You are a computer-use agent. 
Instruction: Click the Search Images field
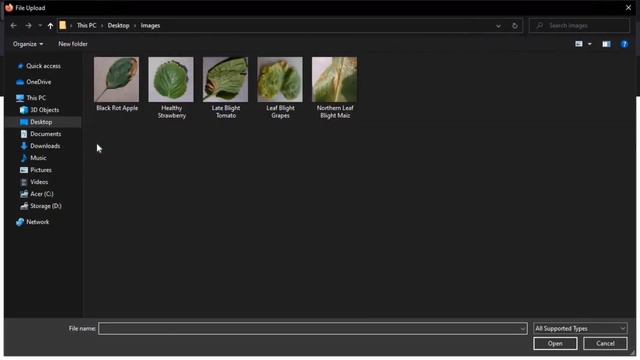click(x=579, y=25)
